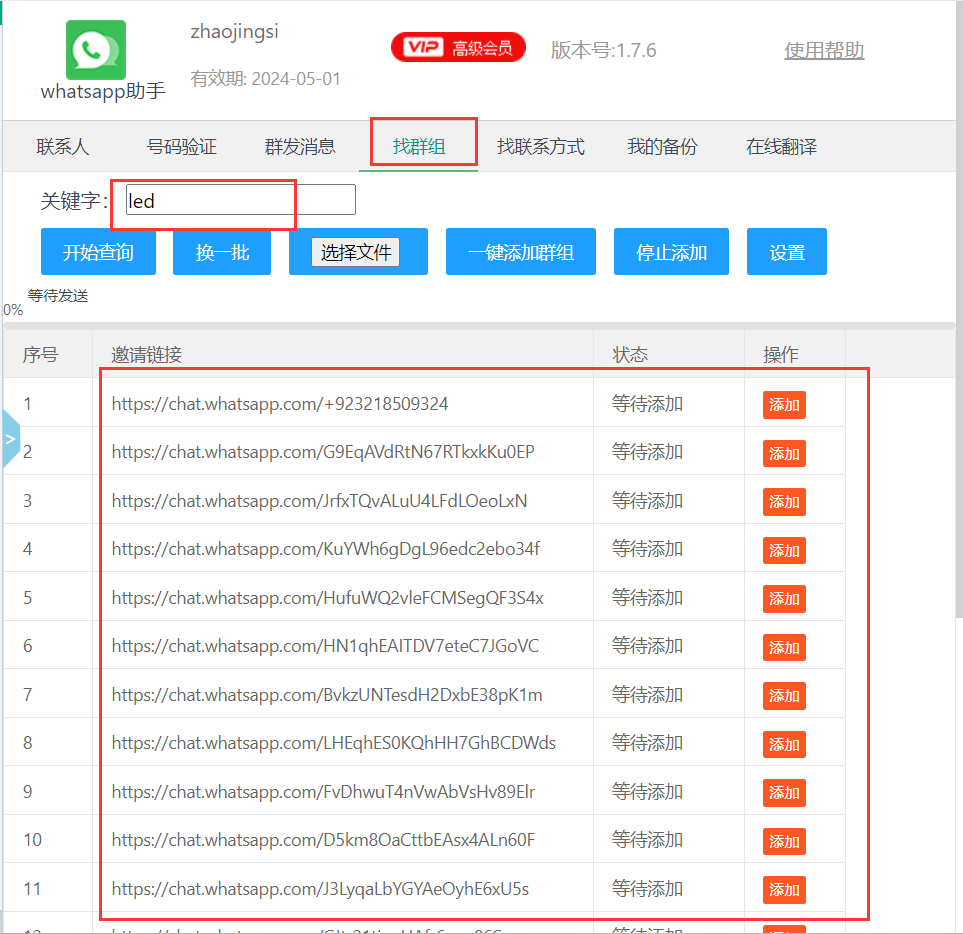This screenshot has width=963, height=934.
Task: Open the 在线翻译 tab
Action: coord(781,147)
